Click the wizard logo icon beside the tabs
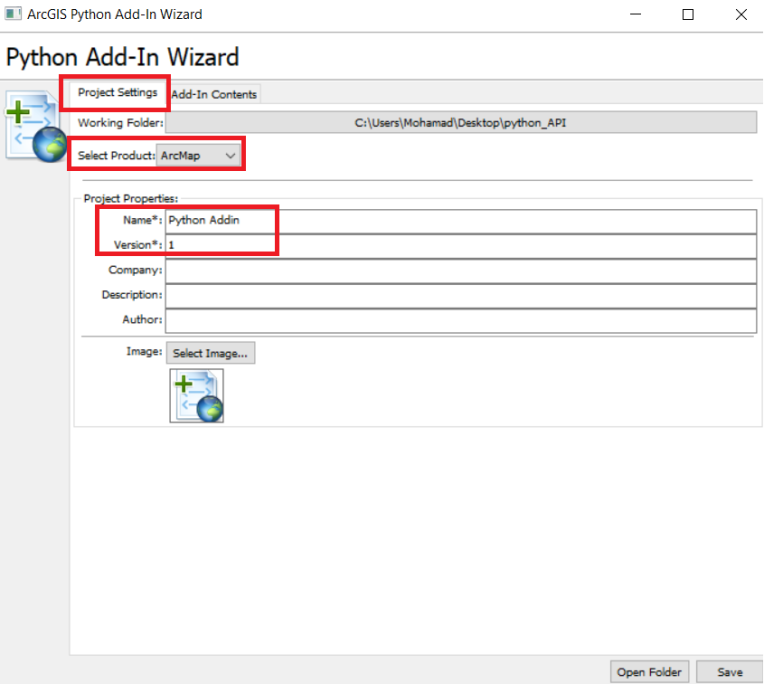Viewport: 764px width, 684px height. pos(35,126)
